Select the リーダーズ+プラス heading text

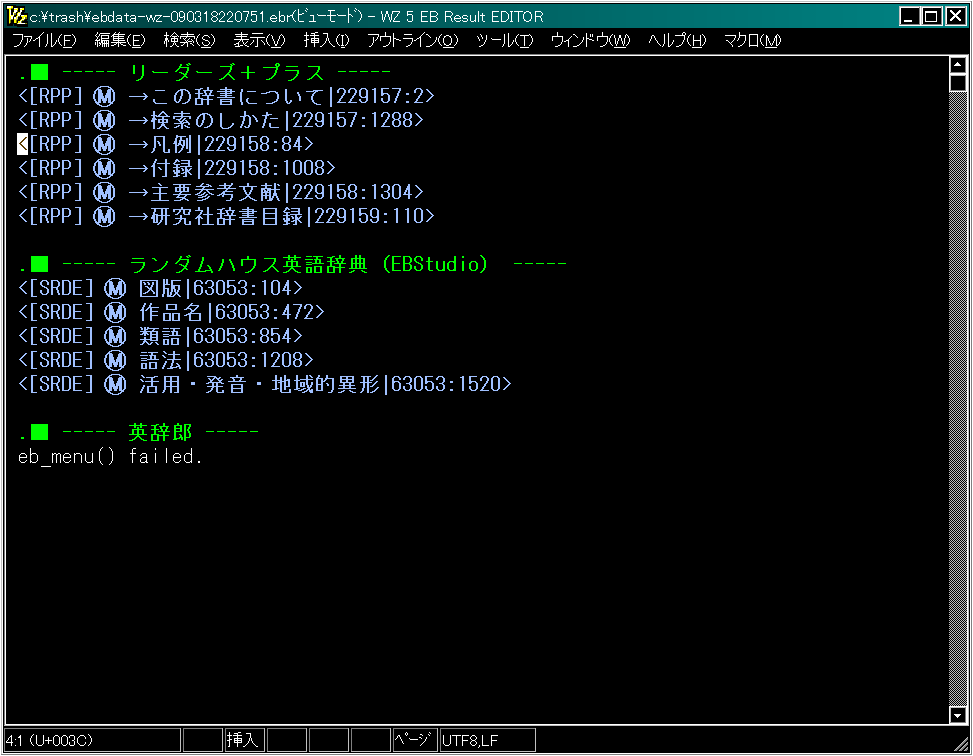tap(226, 72)
